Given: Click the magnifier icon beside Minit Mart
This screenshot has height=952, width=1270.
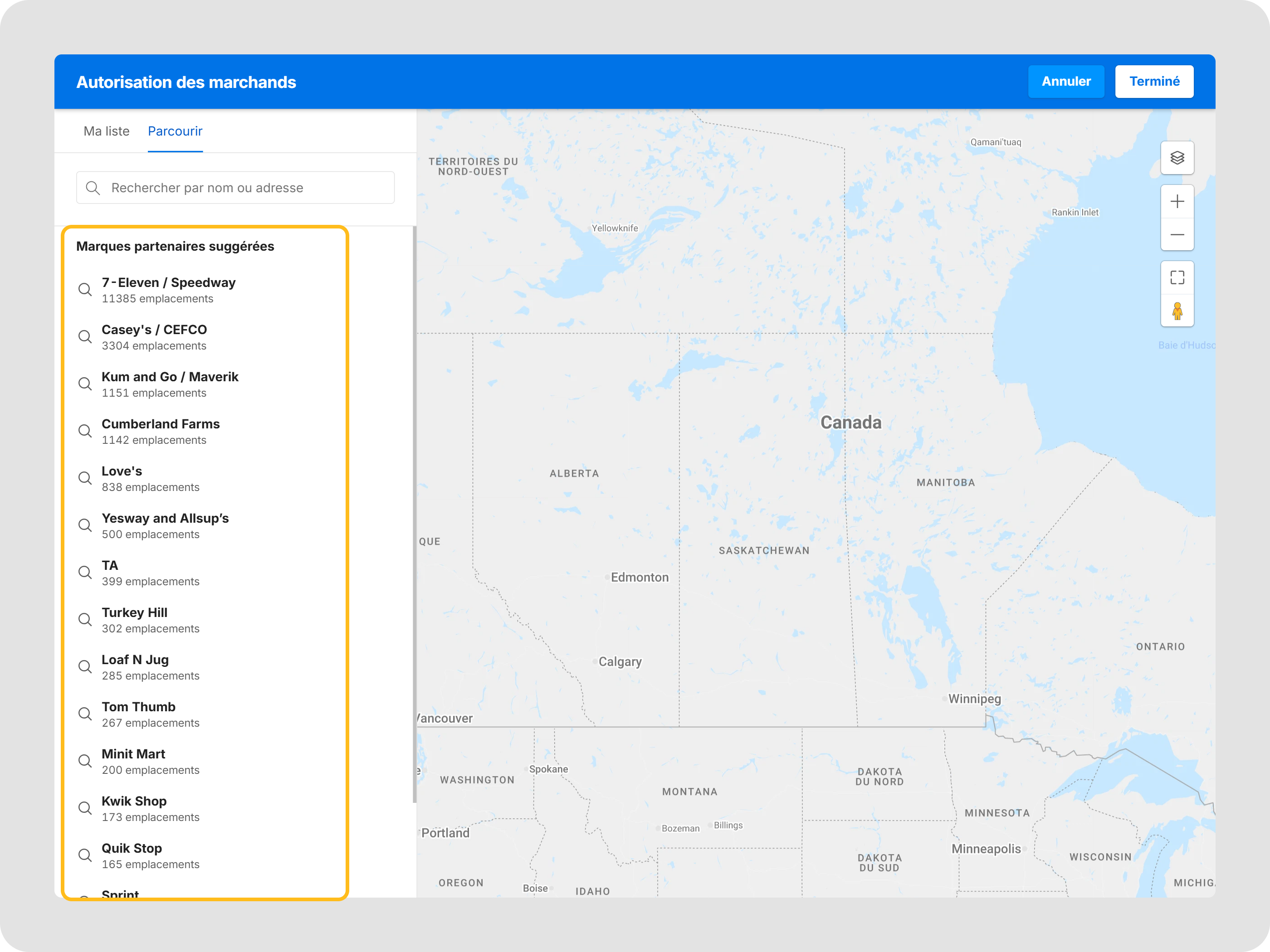Looking at the screenshot, I should [85, 761].
